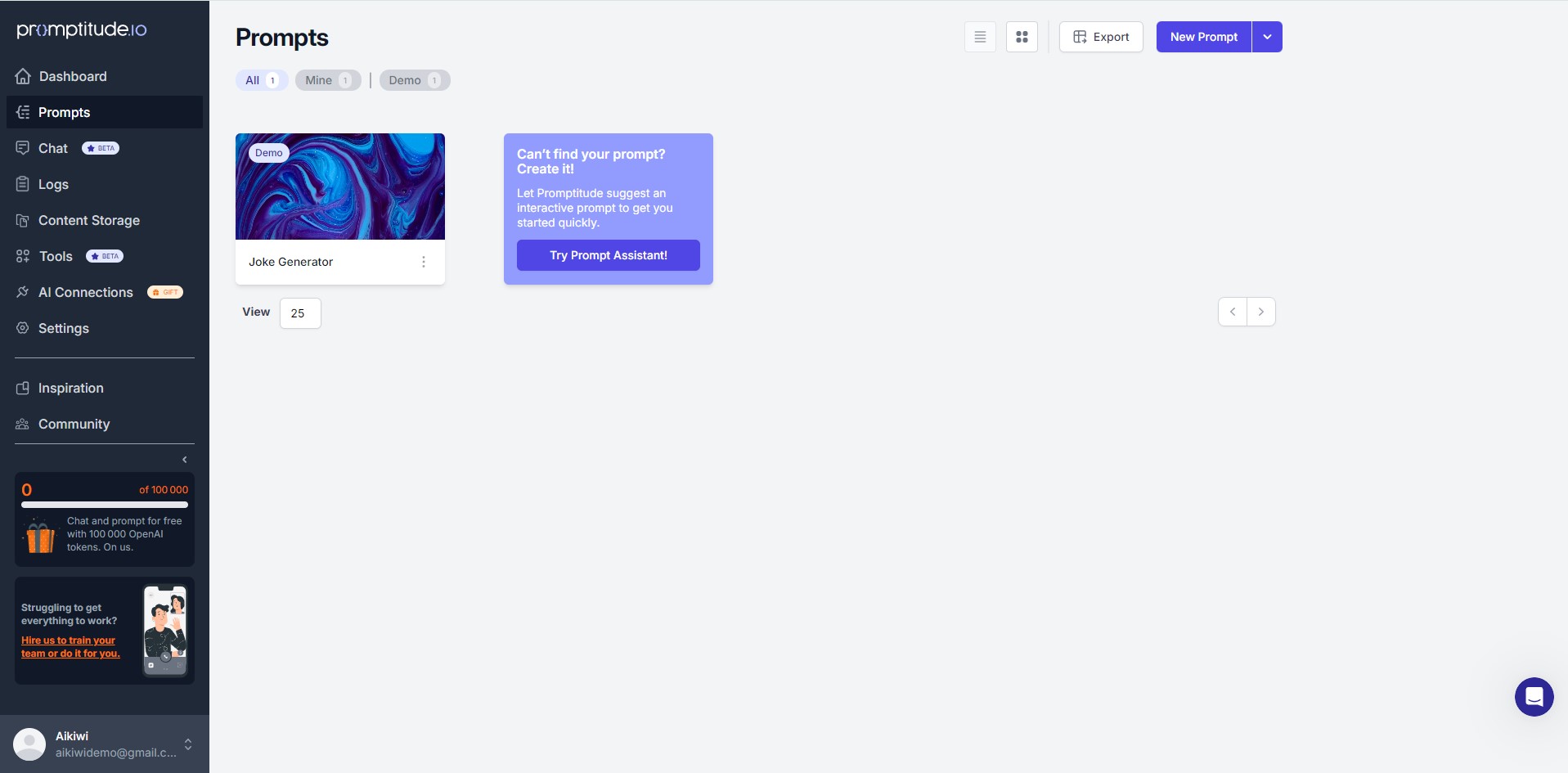Expand the New Prompt dropdown arrow
Image resolution: width=1568 pixels, height=773 pixels.
1267,37
